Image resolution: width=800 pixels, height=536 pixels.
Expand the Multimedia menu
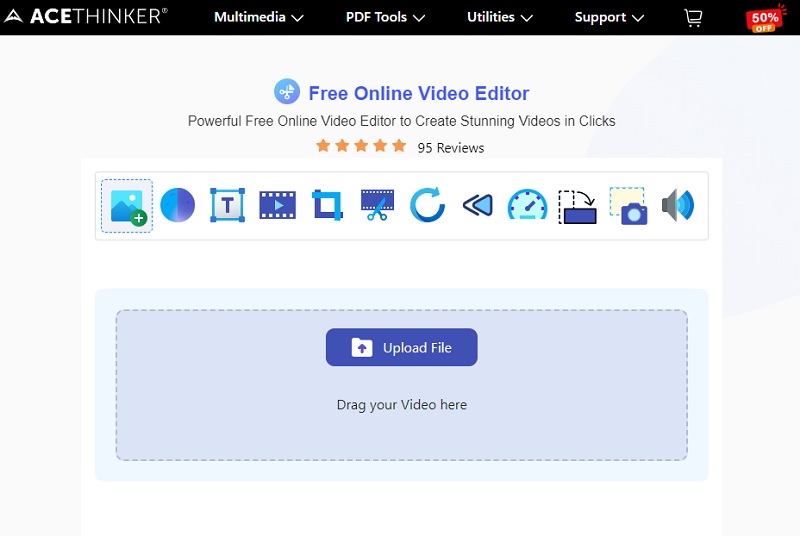click(x=259, y=17)
